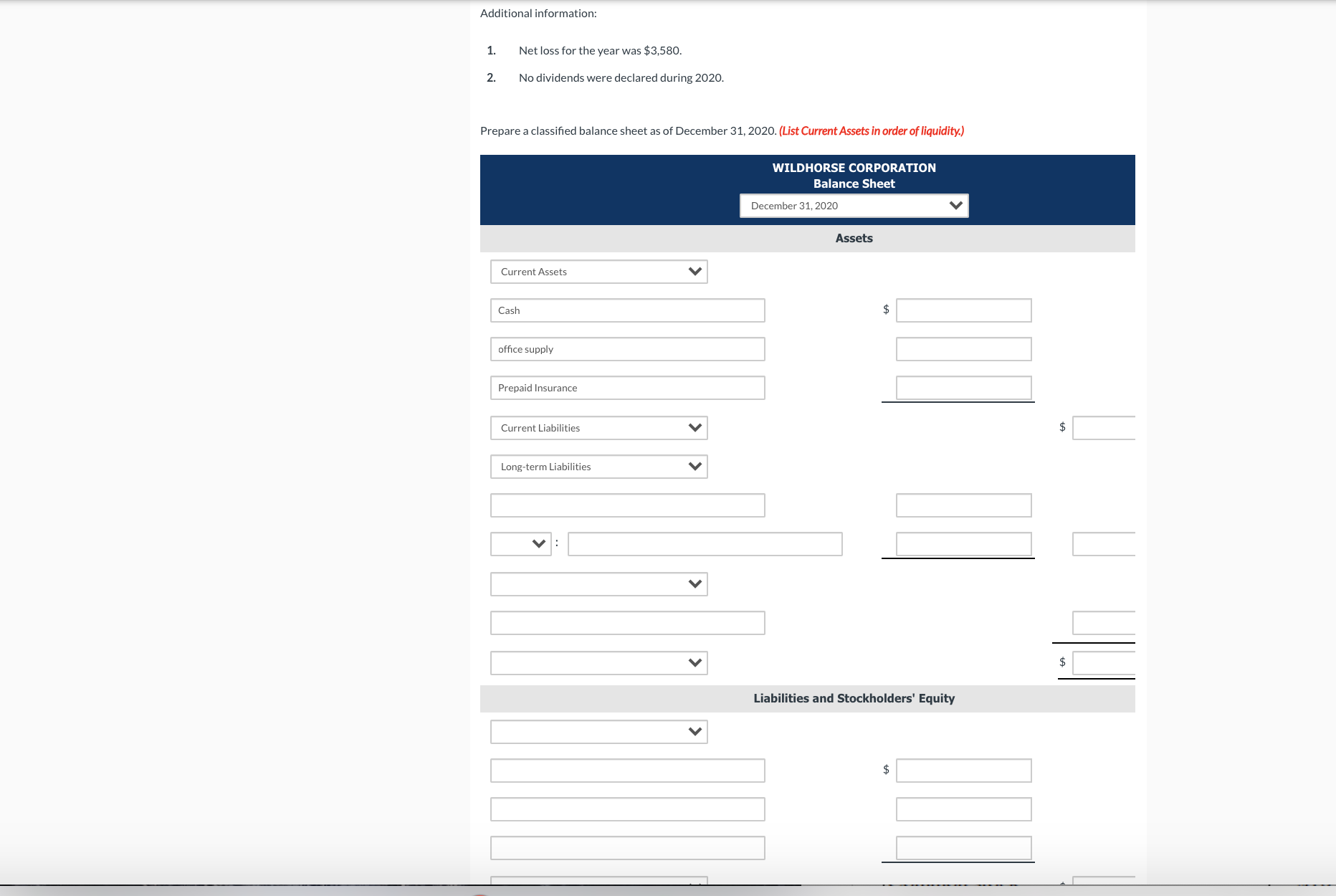This screenshot has height=896, width=1336.
Task: Enter an amount in the Cash dollar field
Action: click(x=963, y=310)
